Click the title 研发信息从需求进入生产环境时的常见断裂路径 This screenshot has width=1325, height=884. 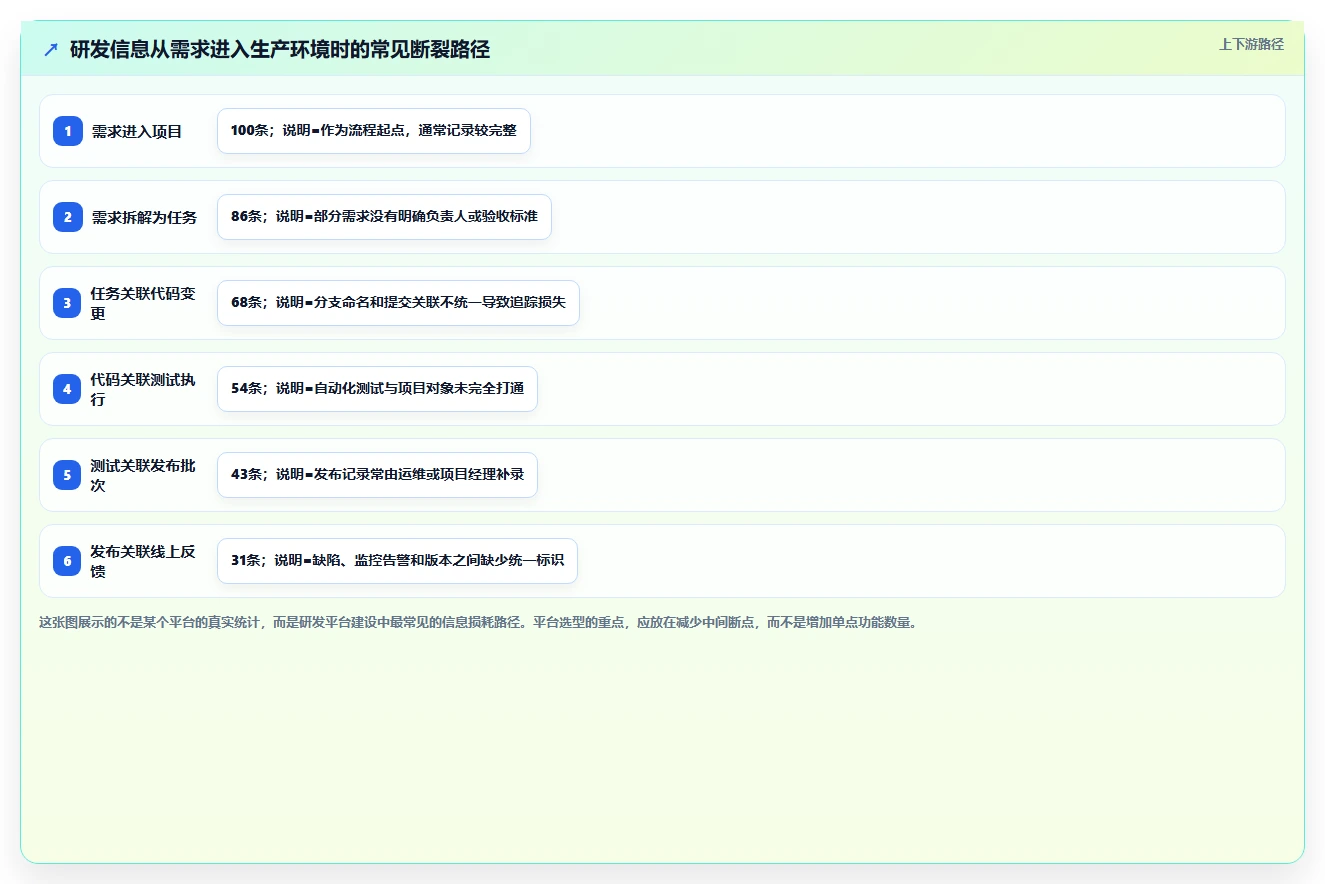coord(280,49)
